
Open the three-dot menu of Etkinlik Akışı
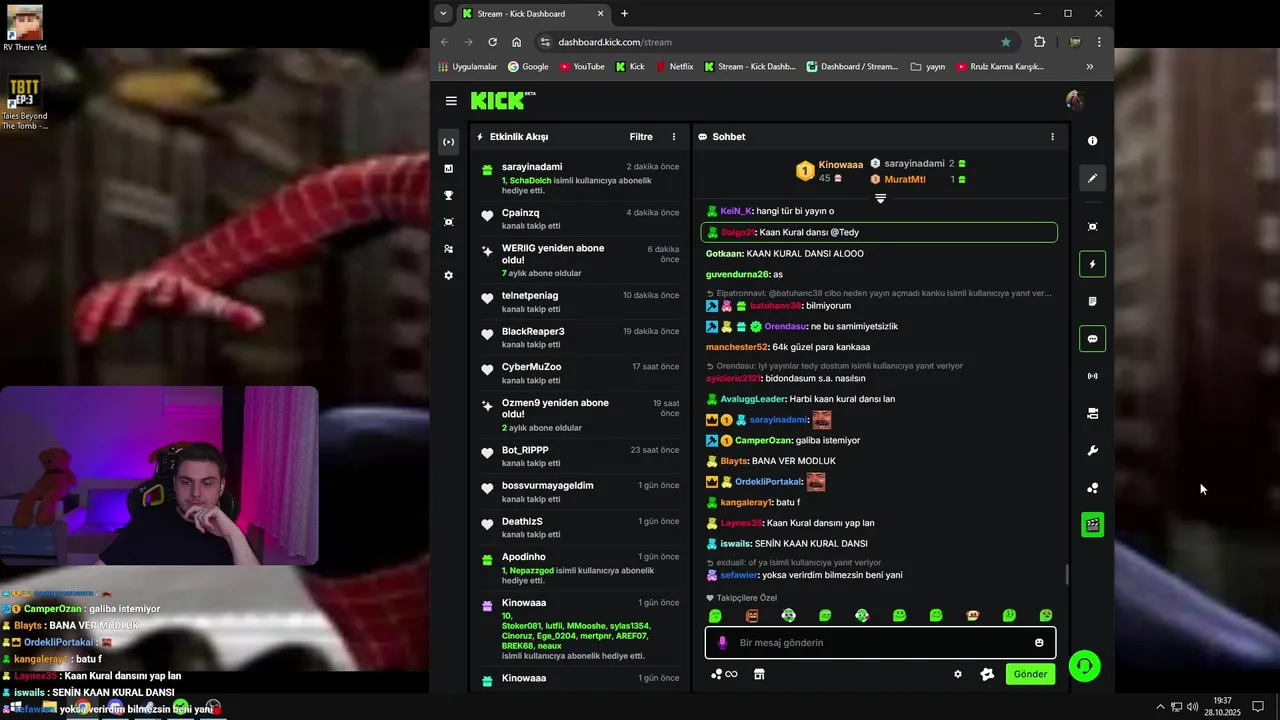673,137
